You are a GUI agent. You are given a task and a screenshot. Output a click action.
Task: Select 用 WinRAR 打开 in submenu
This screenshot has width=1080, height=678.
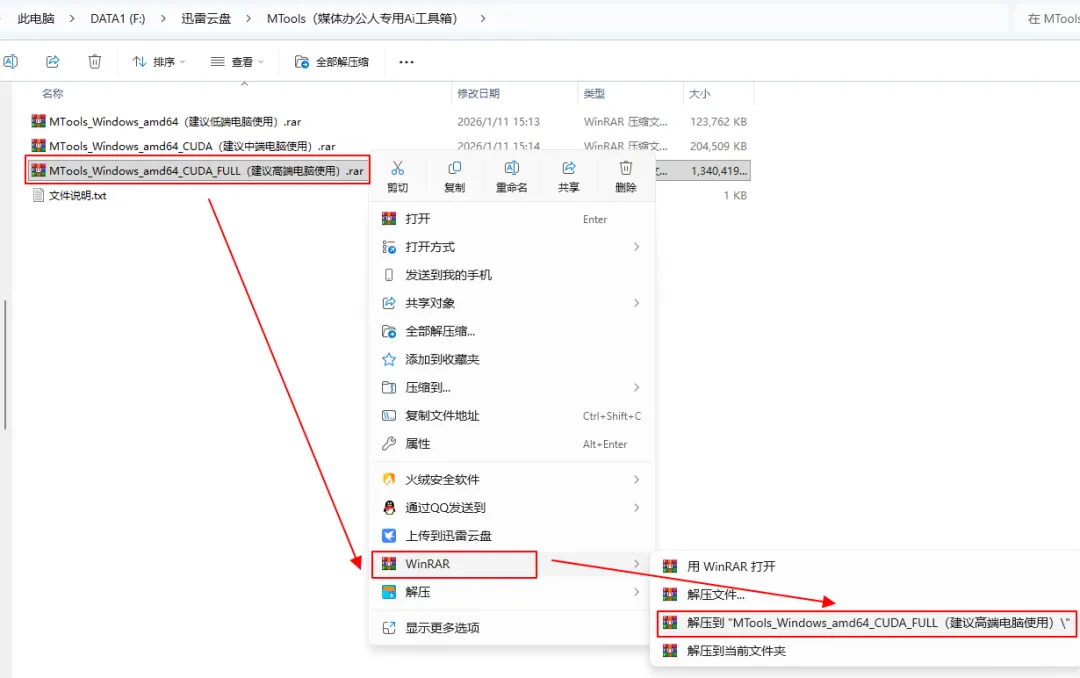(x=865, y=566)
